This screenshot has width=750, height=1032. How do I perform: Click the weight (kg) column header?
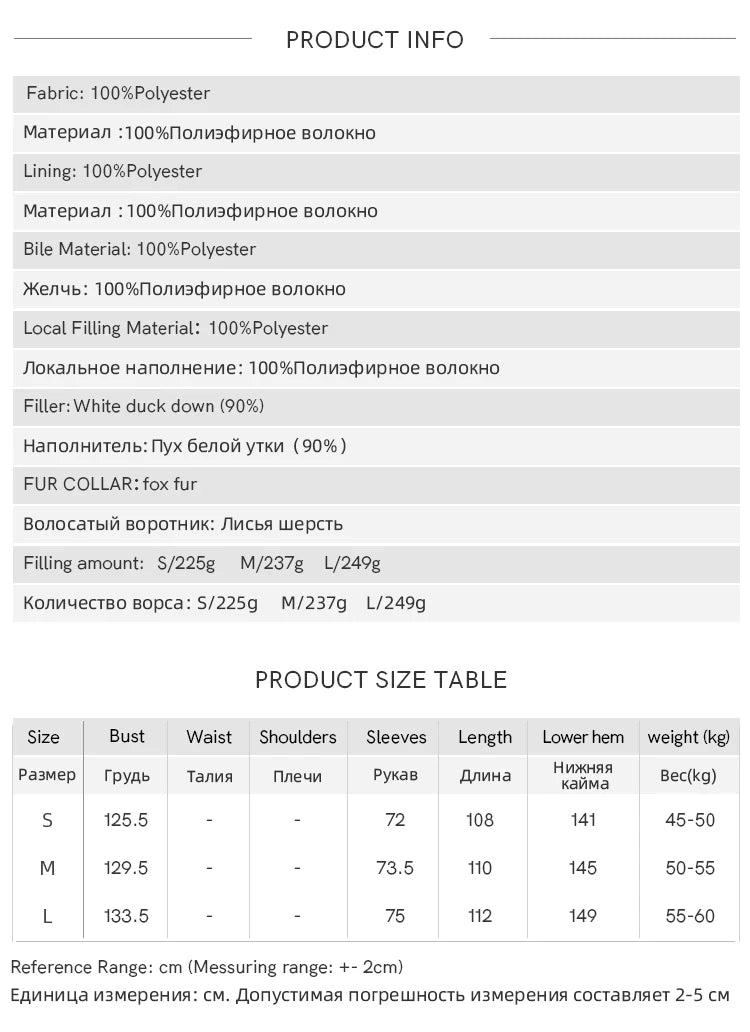(689, 737)
